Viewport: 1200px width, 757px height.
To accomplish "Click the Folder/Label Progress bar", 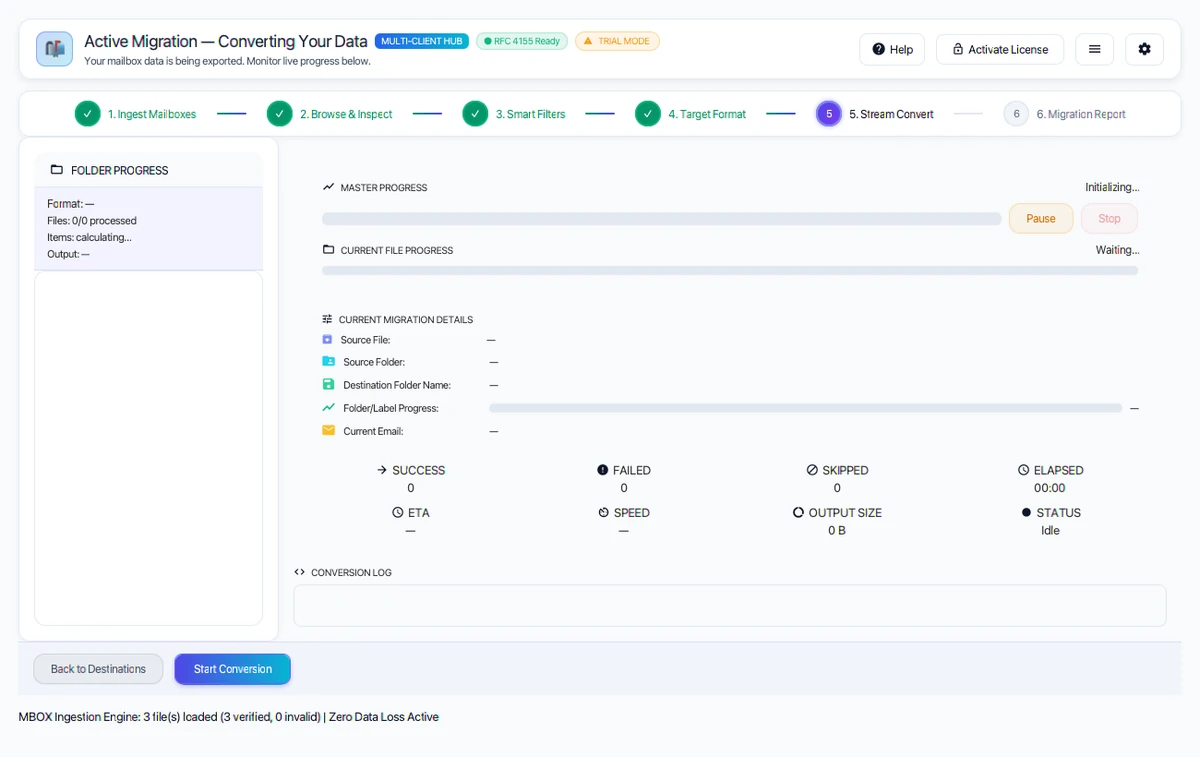I will point(805,408).
